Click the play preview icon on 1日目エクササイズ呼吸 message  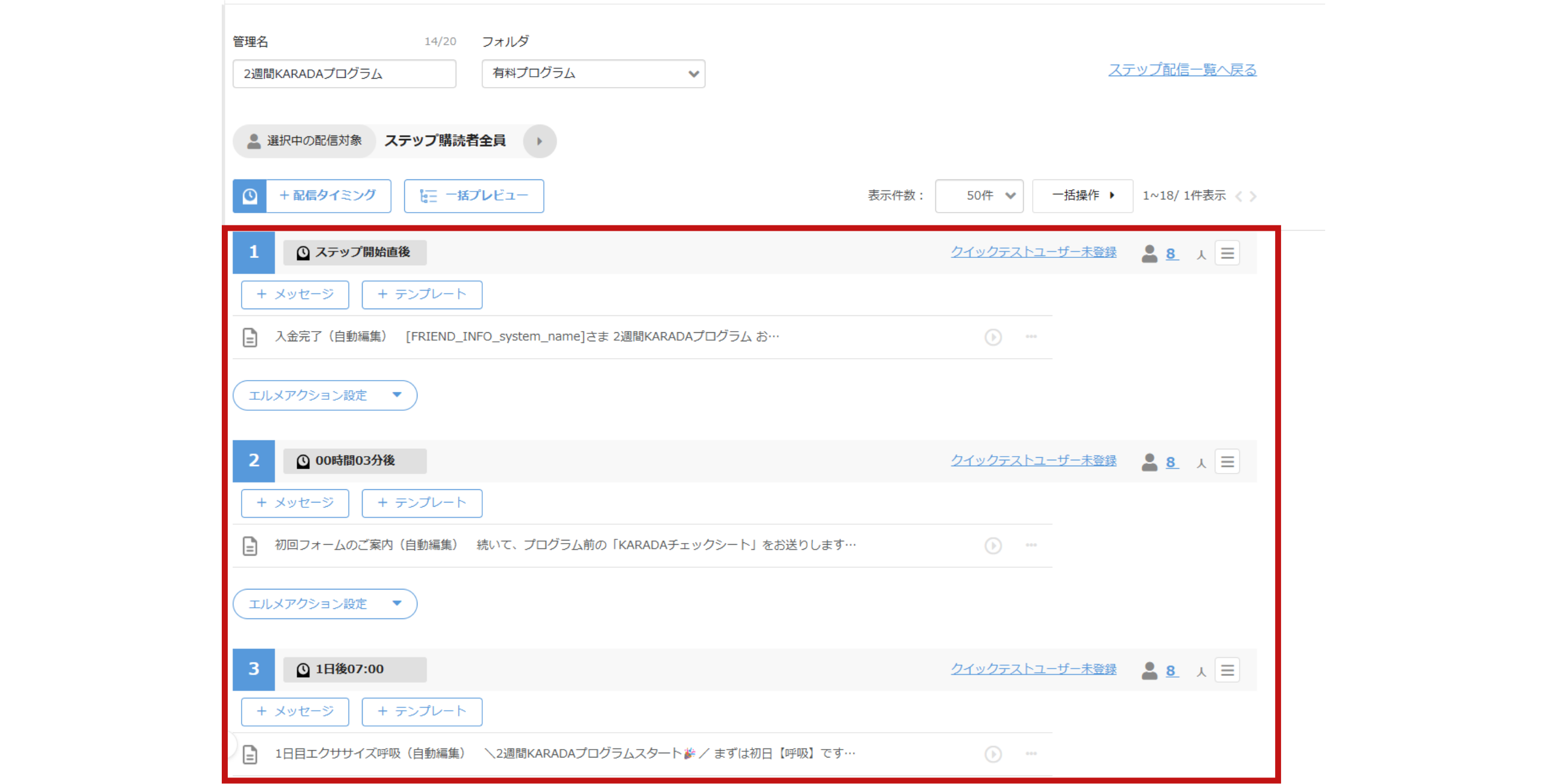tap(993, 754)
